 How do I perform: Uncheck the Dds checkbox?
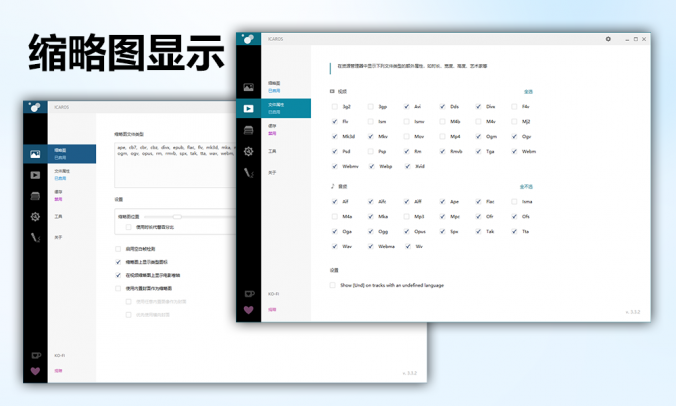(442, 106)
